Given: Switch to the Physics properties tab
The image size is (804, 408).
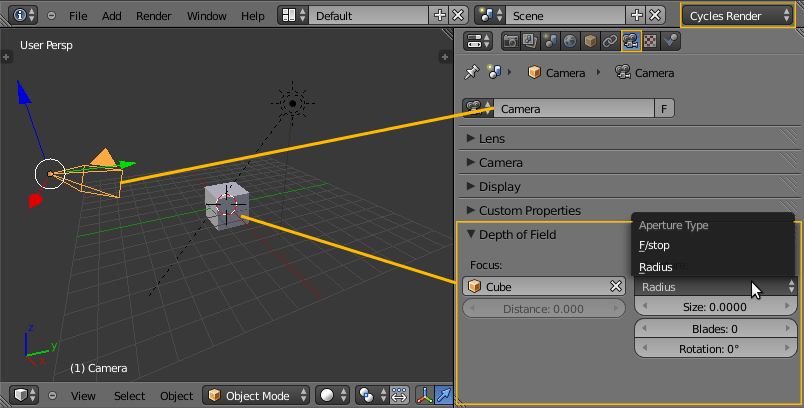Looking at the screenshot, I should pyautogui.click(x=670, y=41).
